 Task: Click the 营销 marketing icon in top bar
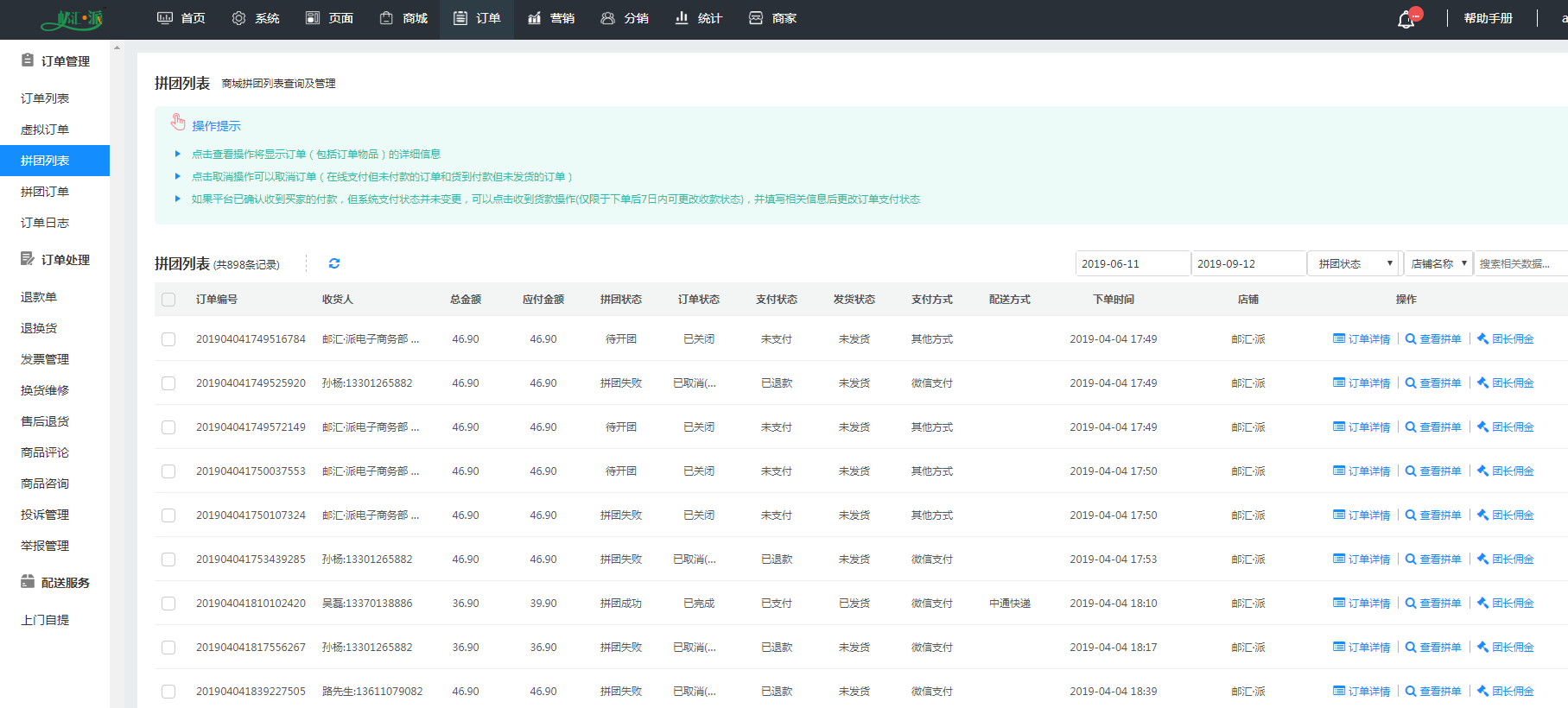535,18
